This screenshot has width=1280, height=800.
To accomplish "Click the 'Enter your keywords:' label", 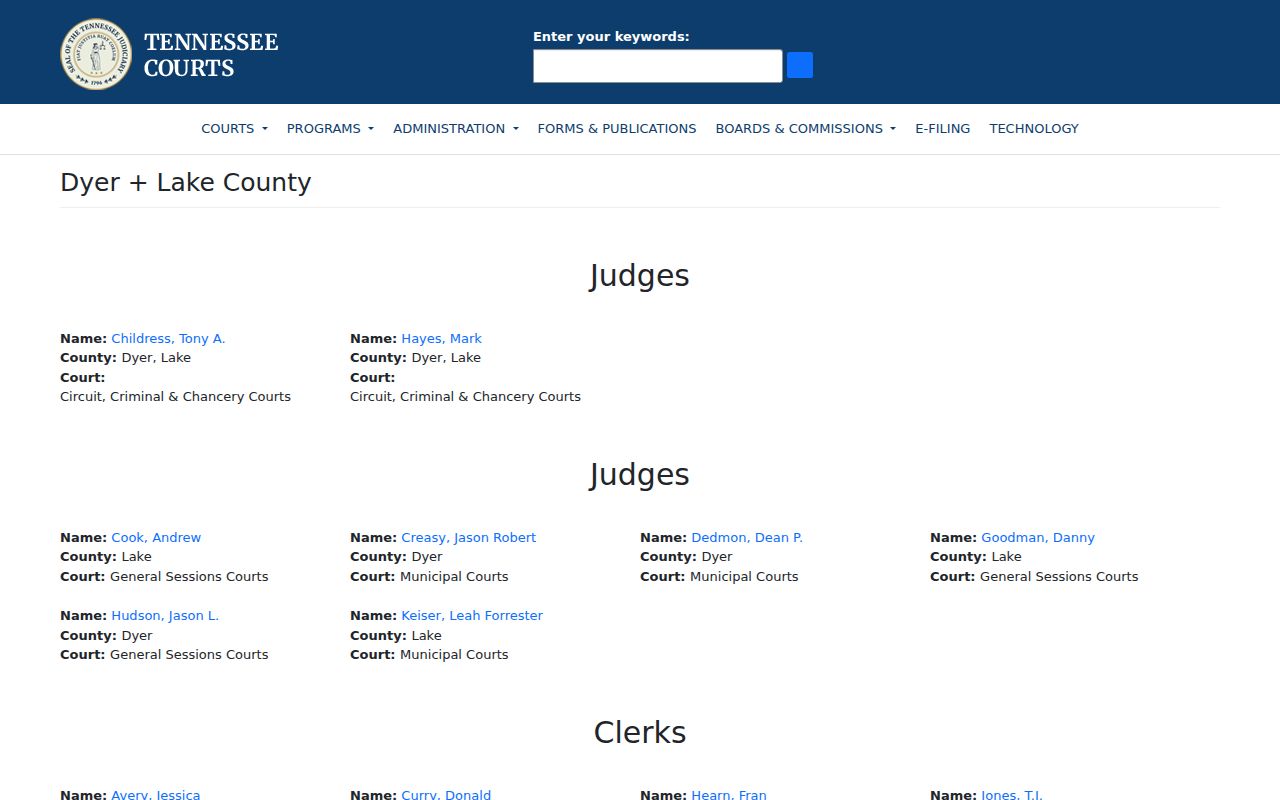I will (x=611, y=36).
